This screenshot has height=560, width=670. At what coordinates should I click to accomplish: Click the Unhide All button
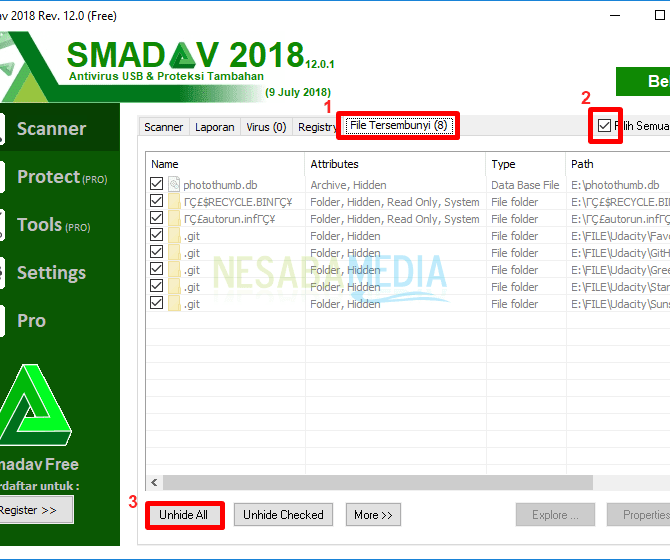coord(185,515)
